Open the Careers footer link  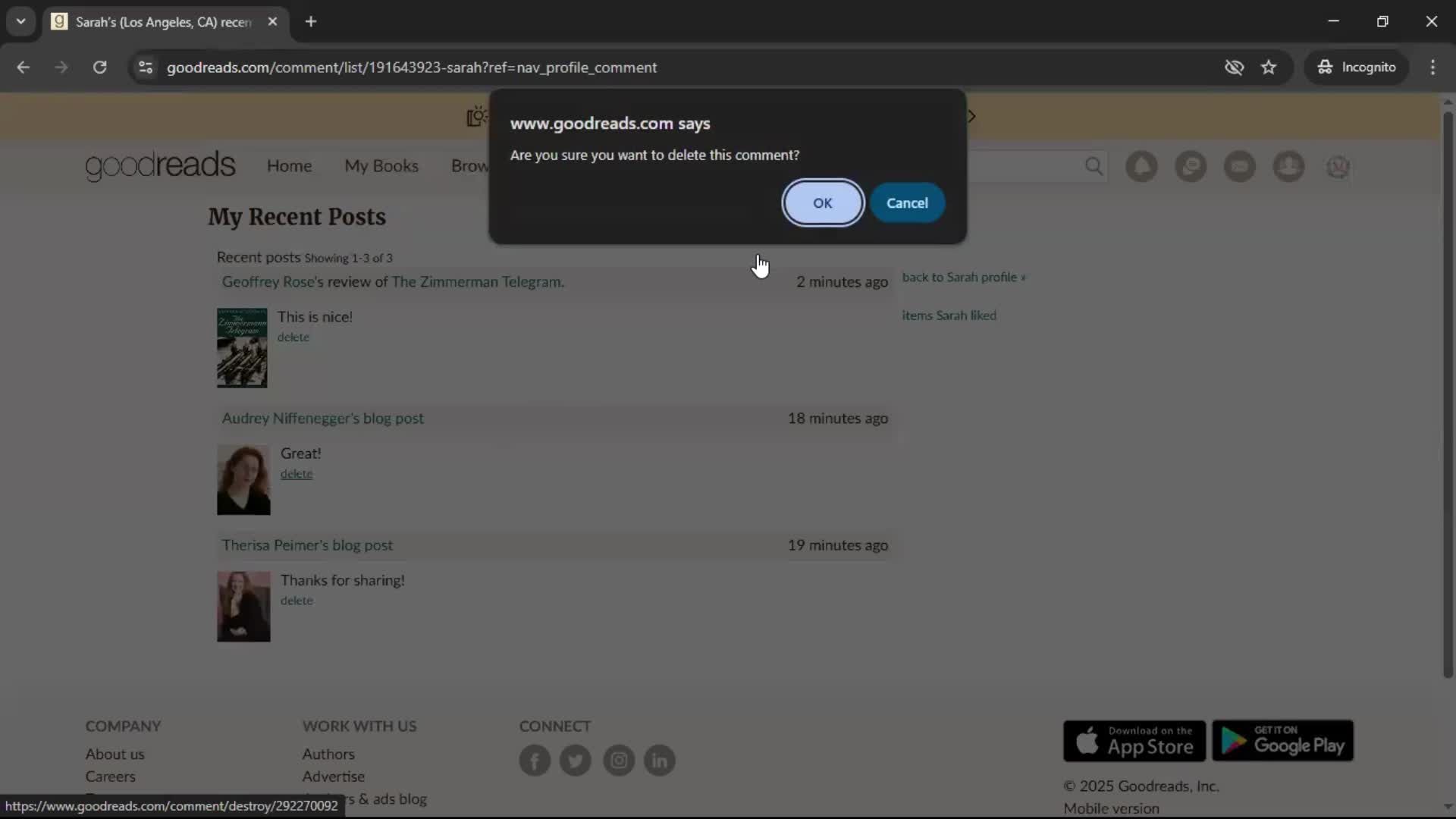110,777
